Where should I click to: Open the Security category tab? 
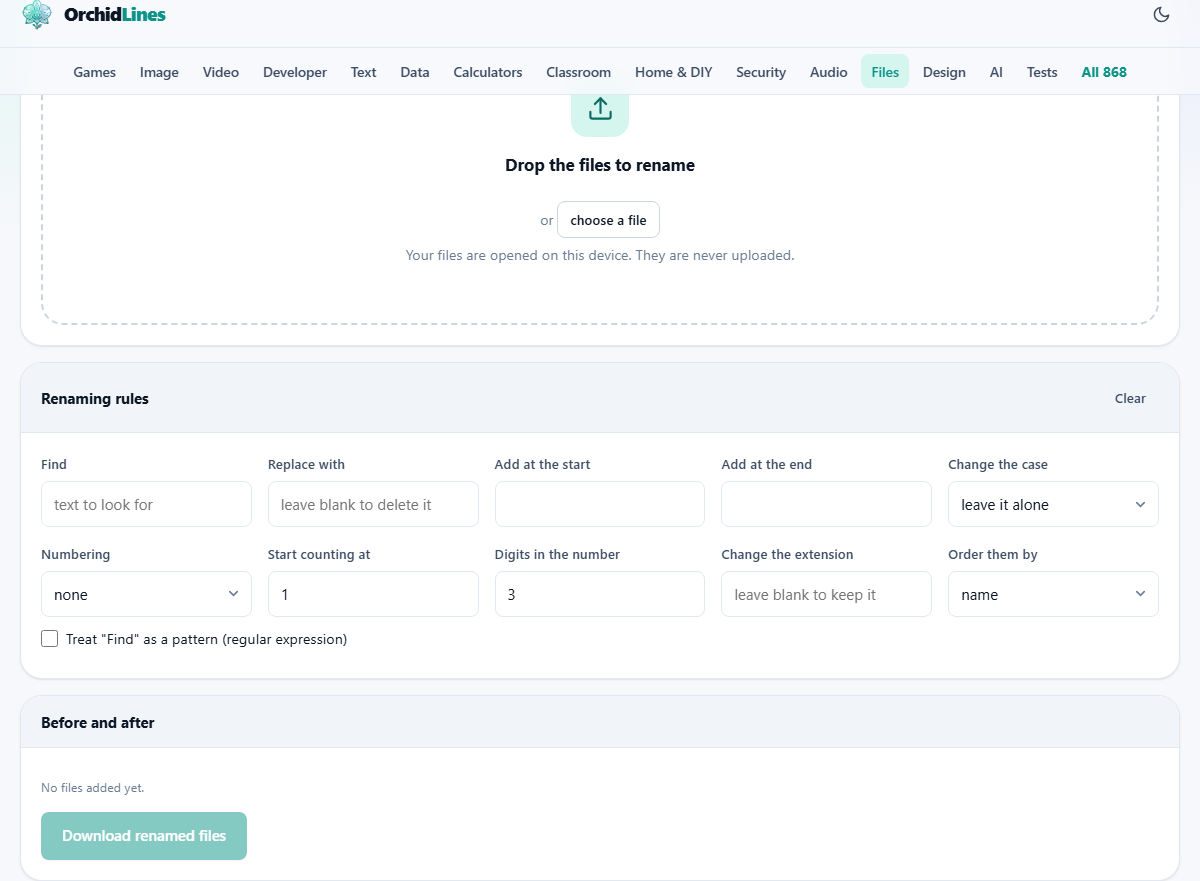coord(761,72)
